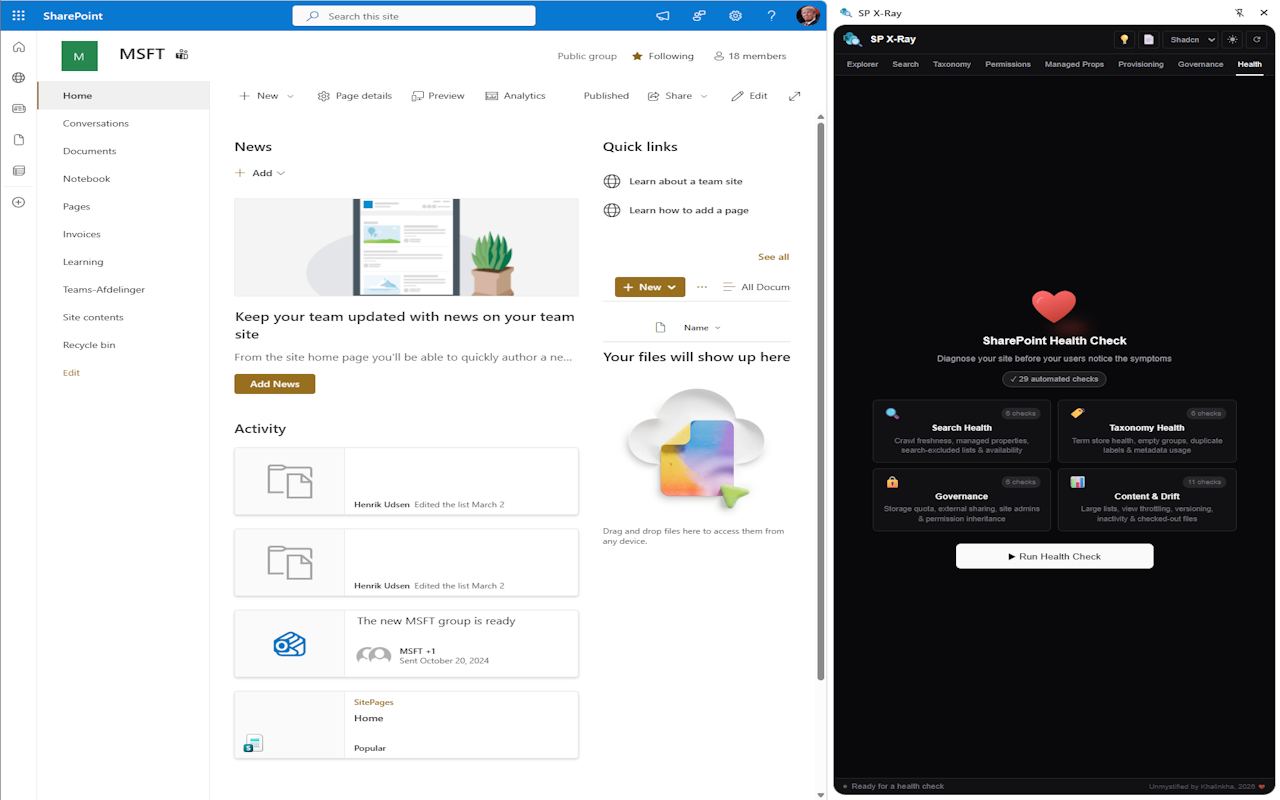Viewport: 1280px width, 800px height.
Task: Switch to the Governance tab in SP X-Ray
Action: (x=1200, y=64)
